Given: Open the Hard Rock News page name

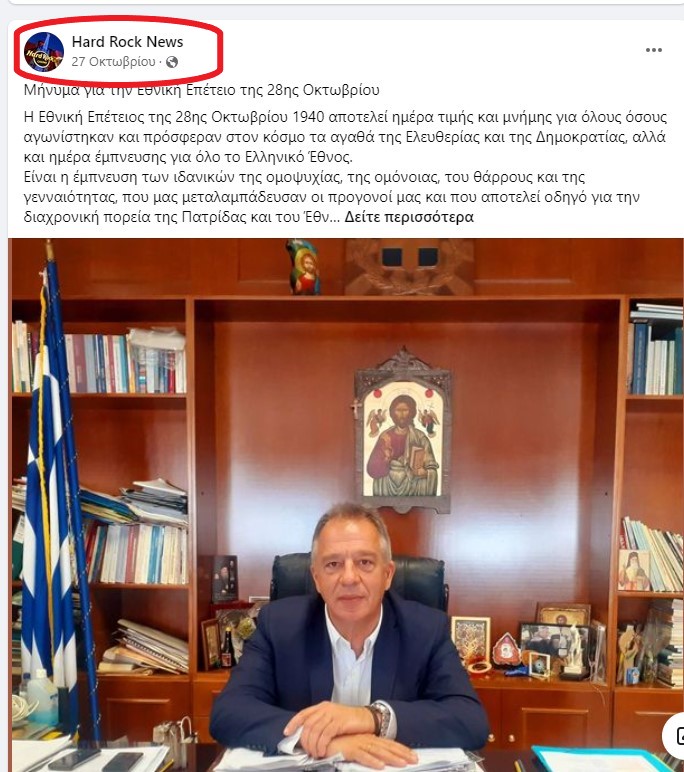Looking at the screenshot, I should [x=127, y=42].
